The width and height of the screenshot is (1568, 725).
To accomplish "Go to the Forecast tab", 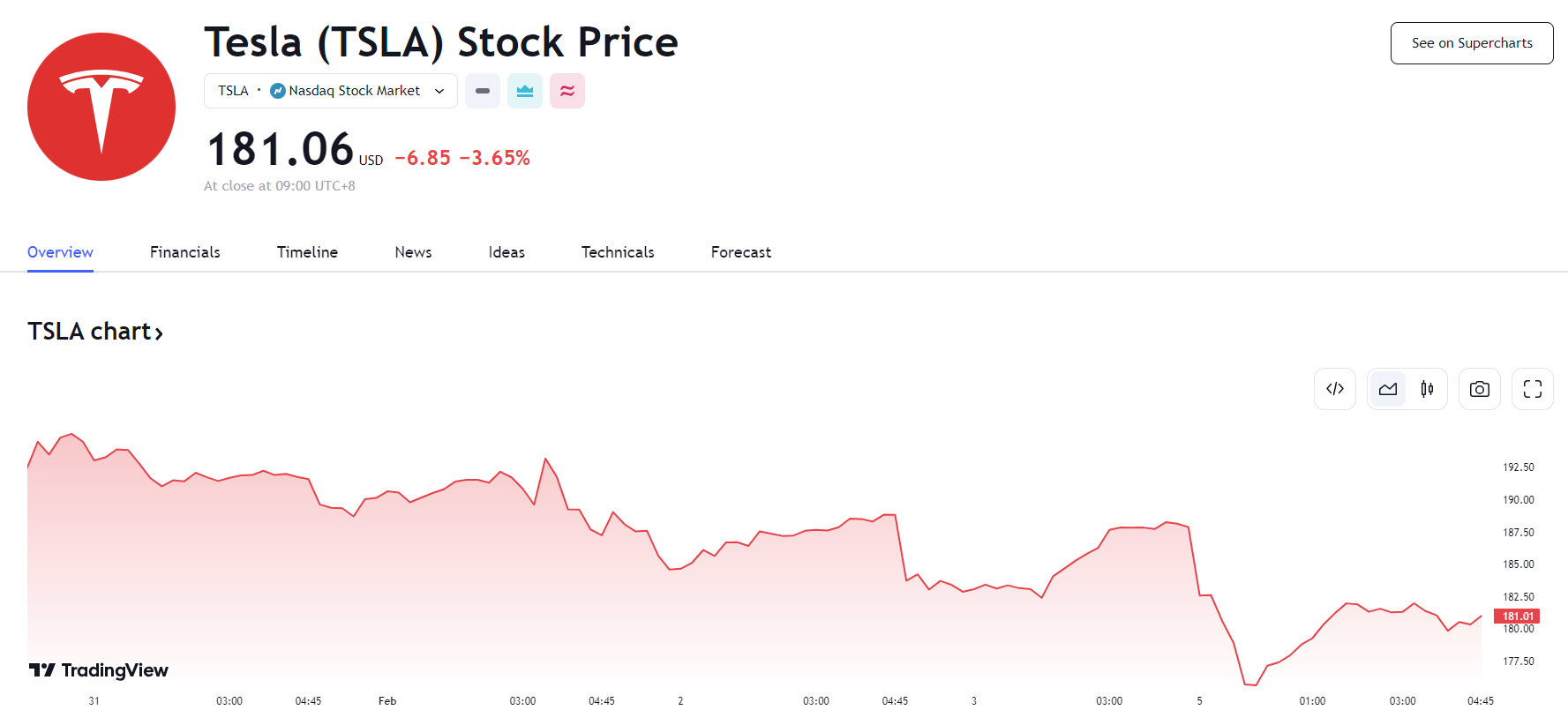I will click(x=741, y=252).
